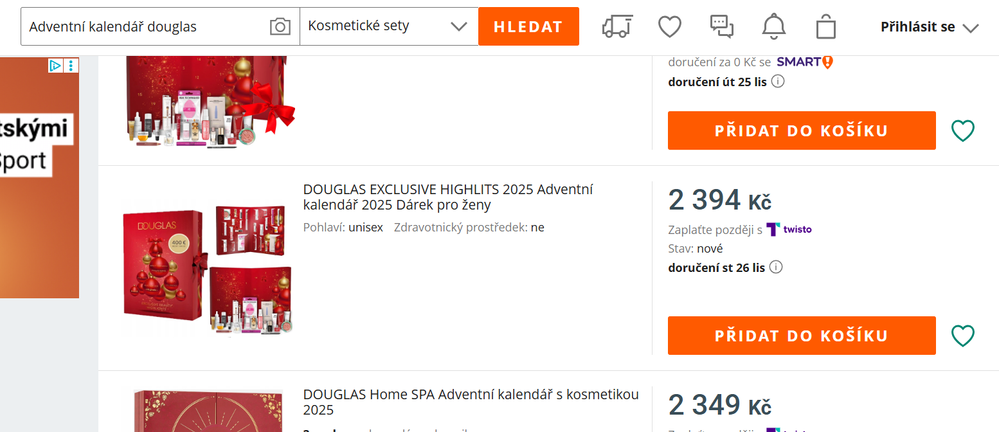Expand the 'Kosmetické sety' category dropdown
The height and width of the screenshot is (432, 999).
click(389, 27)
